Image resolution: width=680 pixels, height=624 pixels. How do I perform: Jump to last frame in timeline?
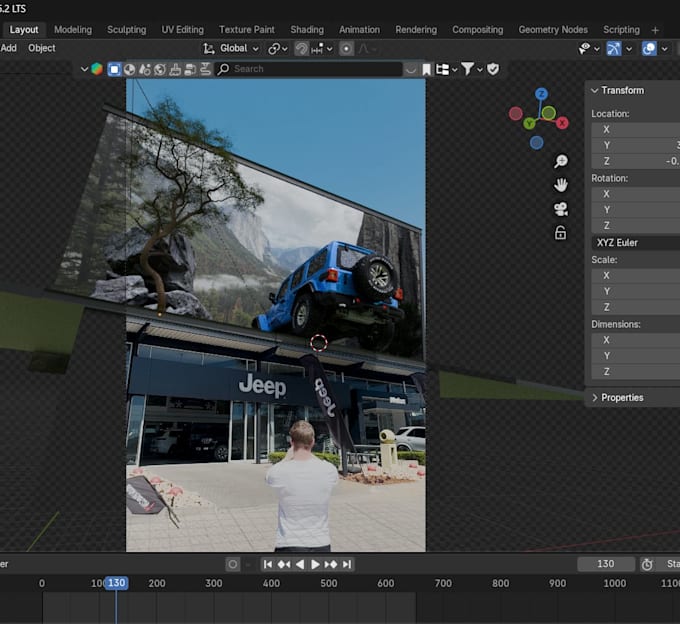347,564
